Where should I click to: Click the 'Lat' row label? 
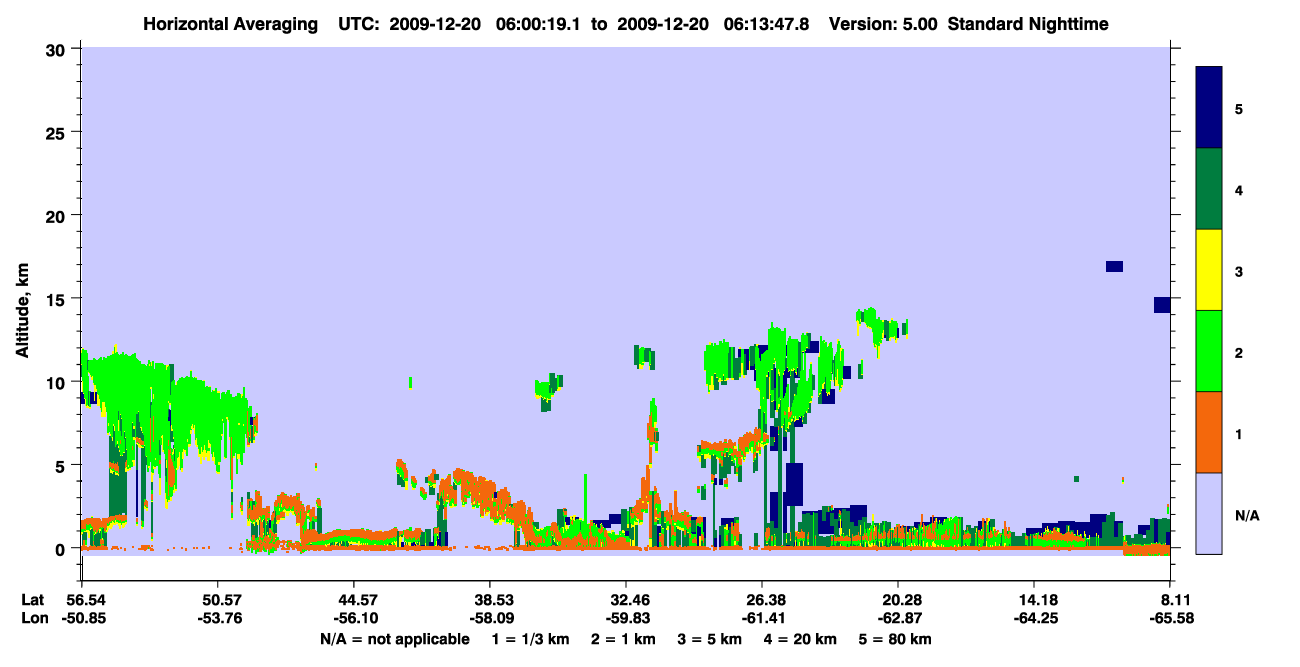[x=33, y=600]
